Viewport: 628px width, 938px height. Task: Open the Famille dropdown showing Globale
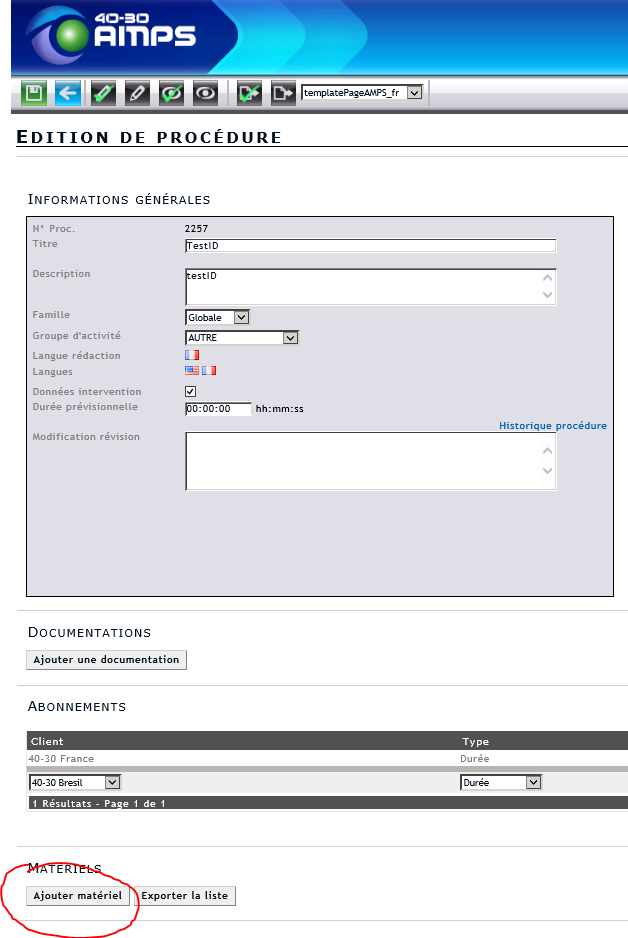[217, 317]
